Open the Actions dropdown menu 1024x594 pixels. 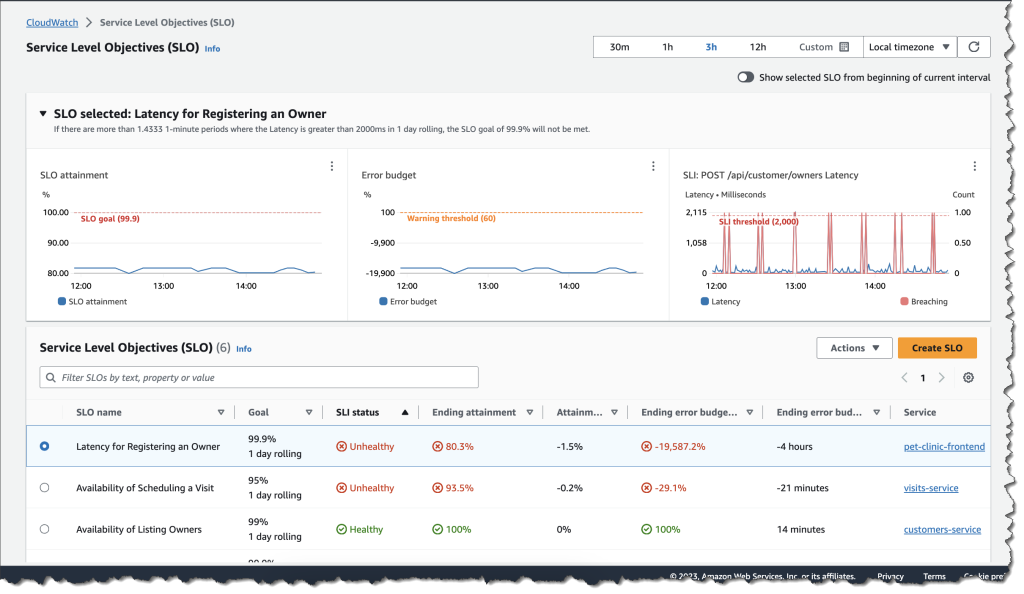854,348
